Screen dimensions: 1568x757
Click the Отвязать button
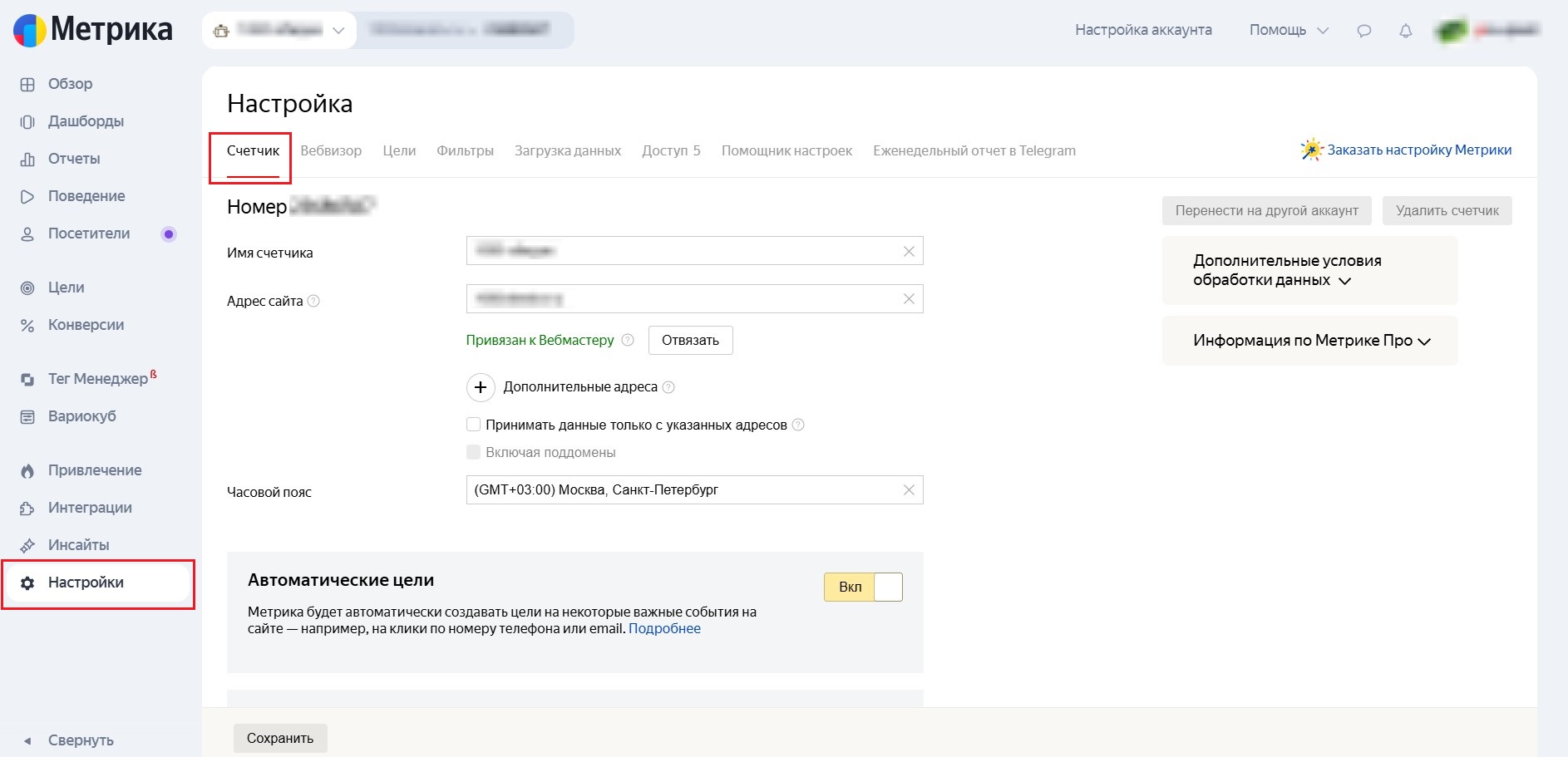point(690,340)
